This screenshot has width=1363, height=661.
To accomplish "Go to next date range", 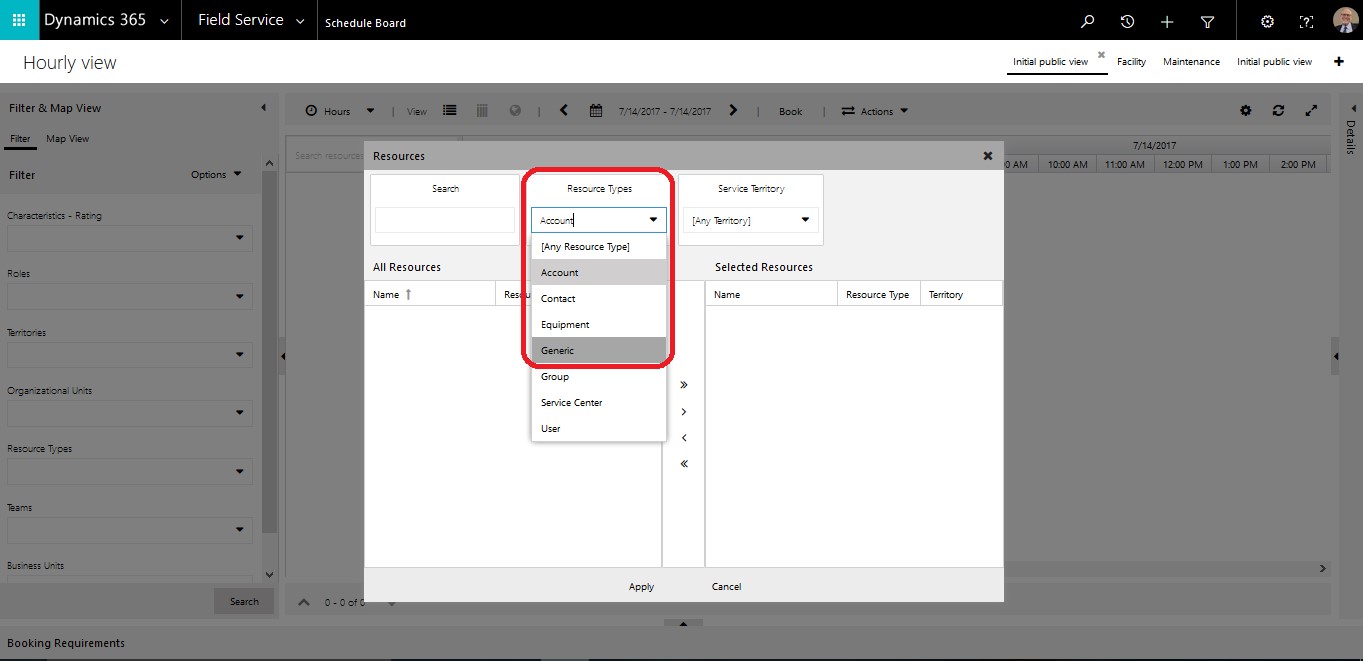I will pyautogui.click(x=733, y=111).
